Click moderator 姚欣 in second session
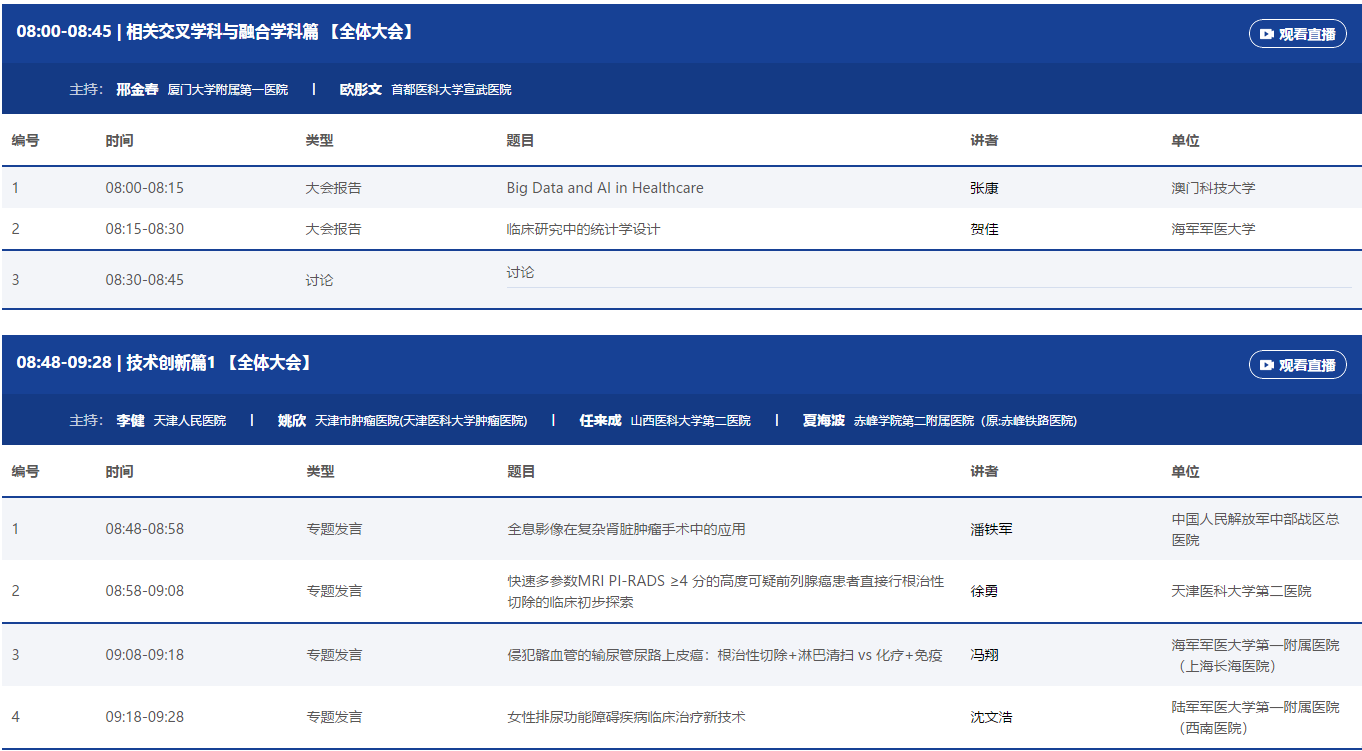The height and width of the screenshot is (751, 1362). 292,421
